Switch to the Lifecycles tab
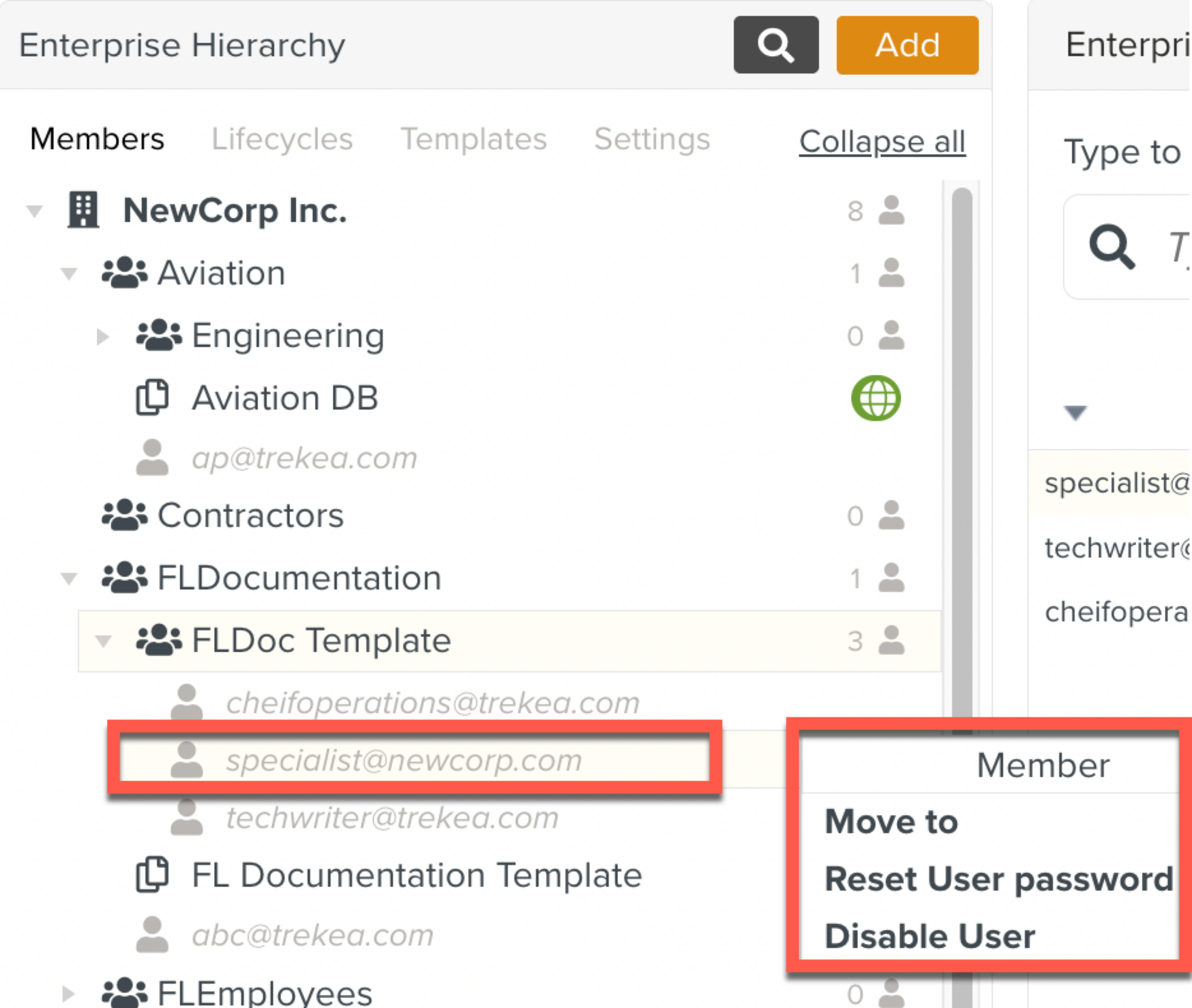Screen dimensions: 1192x1008 coord(282,139)
